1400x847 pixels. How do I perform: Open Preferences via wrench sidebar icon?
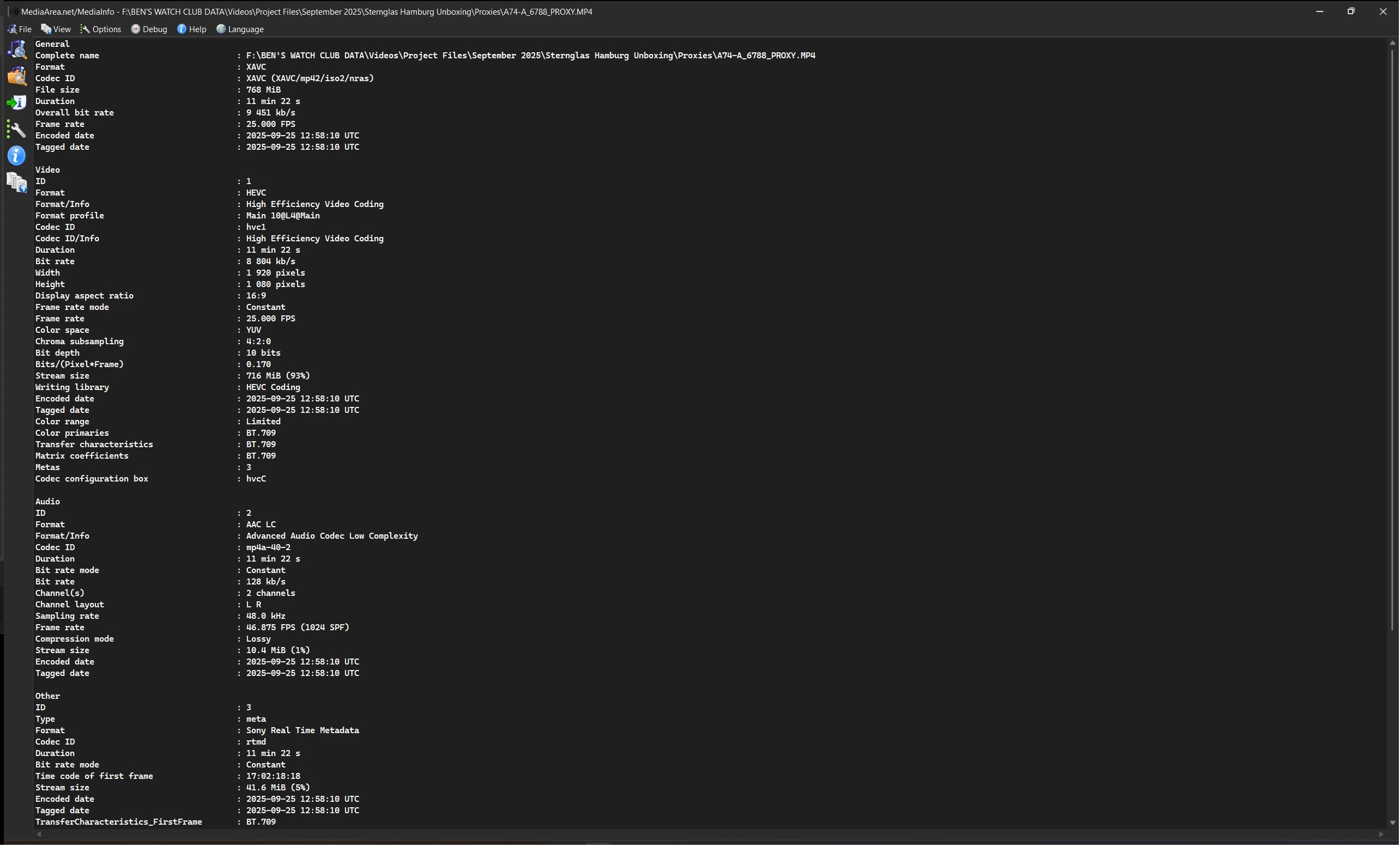coord(17,130)
